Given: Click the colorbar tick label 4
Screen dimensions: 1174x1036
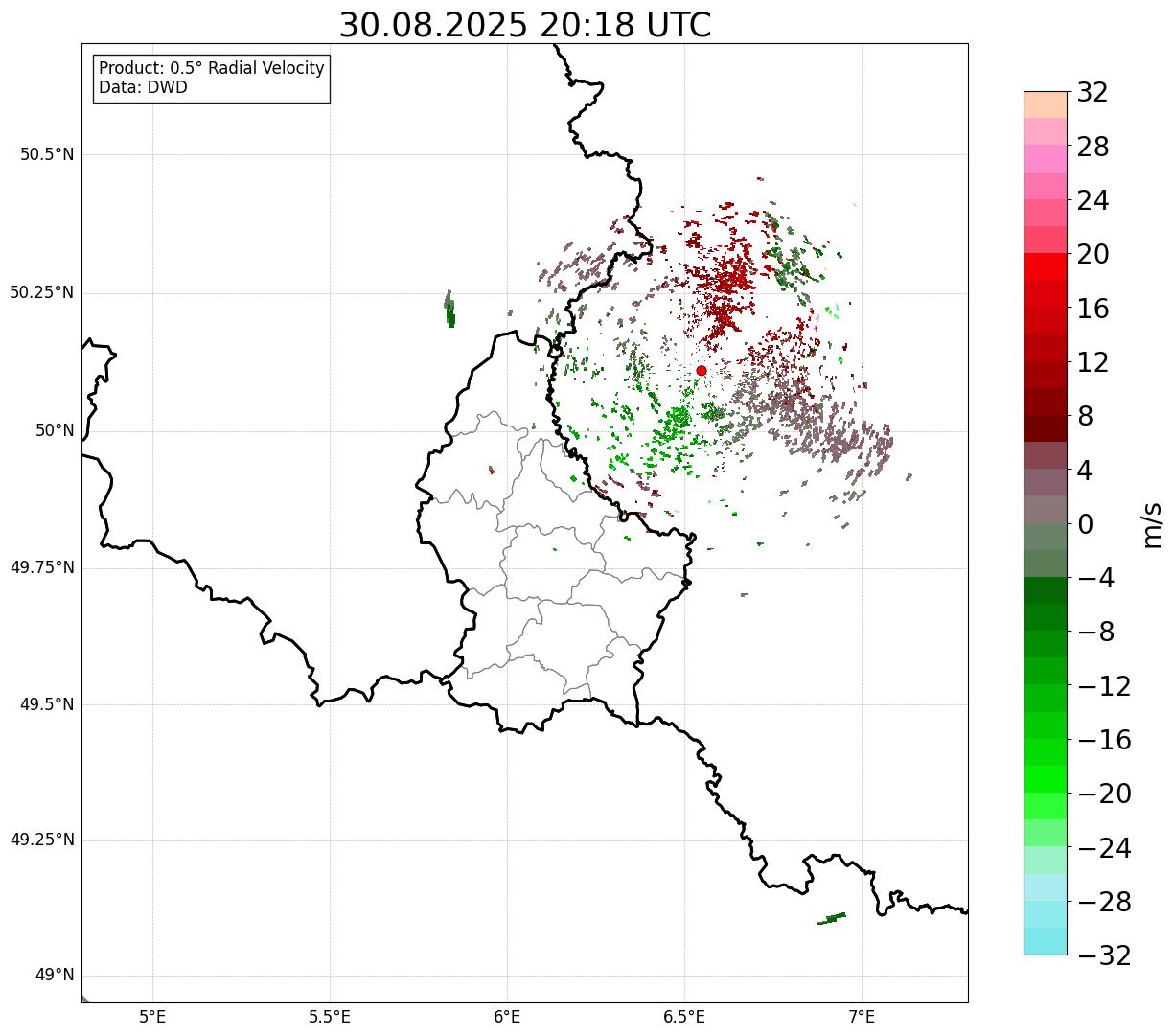Looking at the screenshot, I should click(1085, 471).
